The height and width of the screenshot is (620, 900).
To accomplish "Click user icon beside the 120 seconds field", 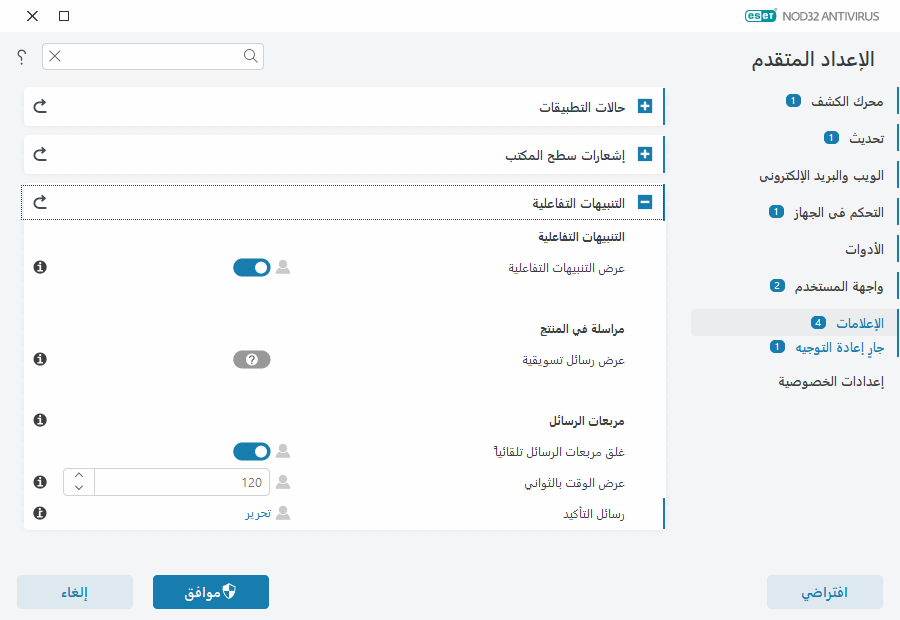I will [x=283, y=482].
